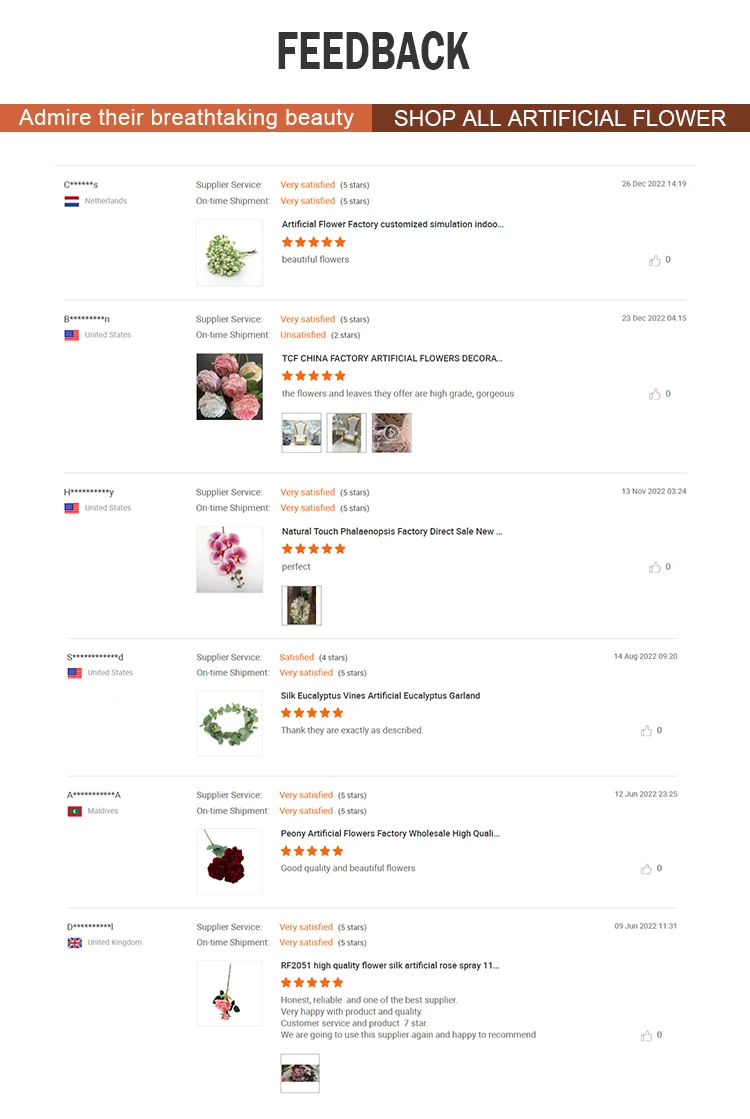This screenshot has width=750, height=1119.
Task: Play the video thumbnail in second review
Action: [x=392, y=433]
